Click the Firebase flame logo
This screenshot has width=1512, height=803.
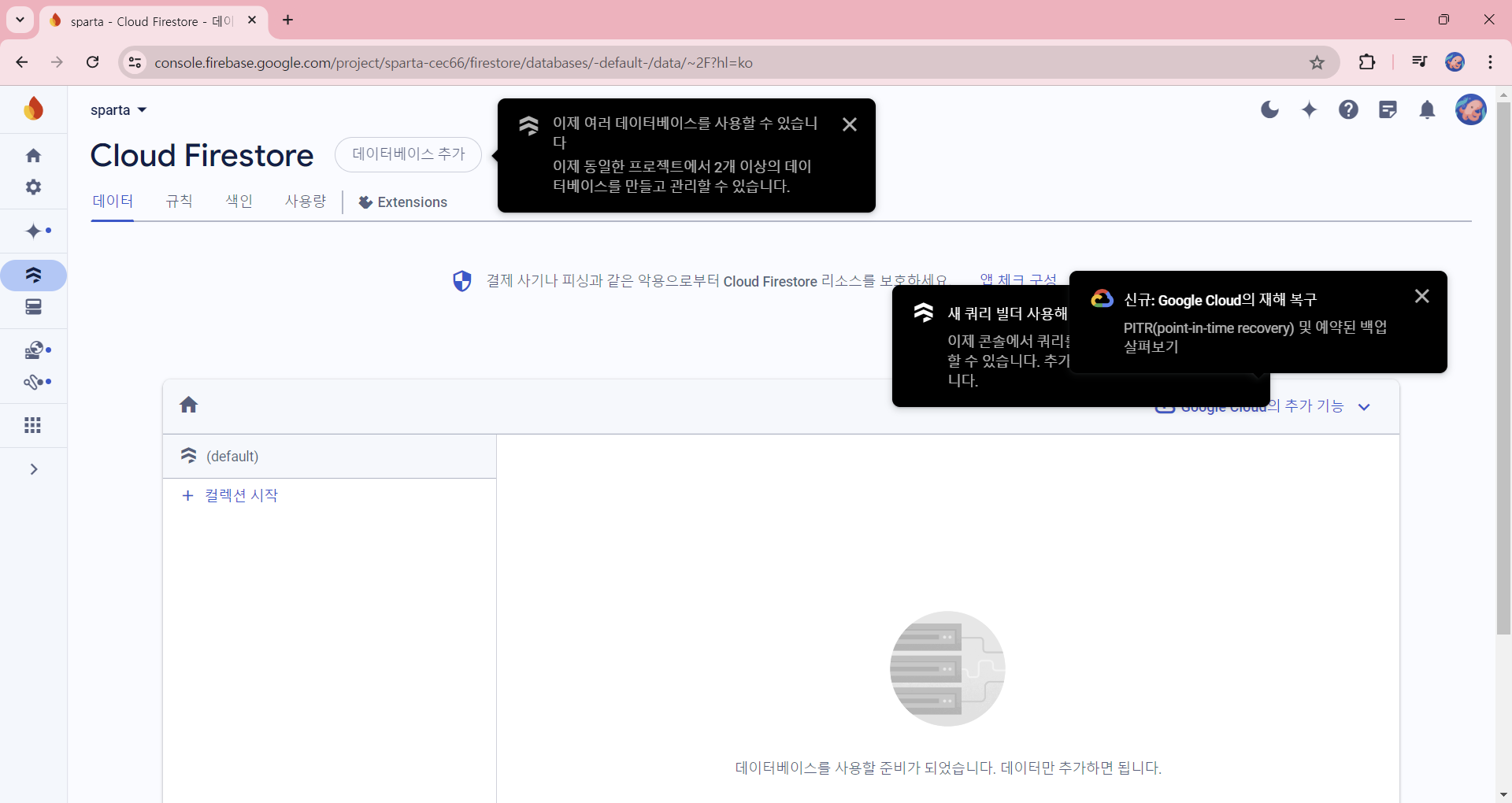33,109
